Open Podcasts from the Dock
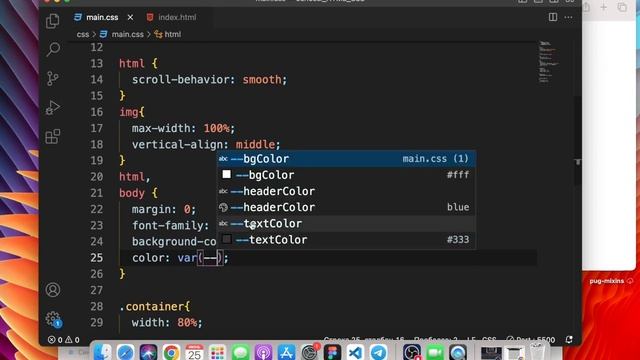640x360 pixels. point(264,352)
